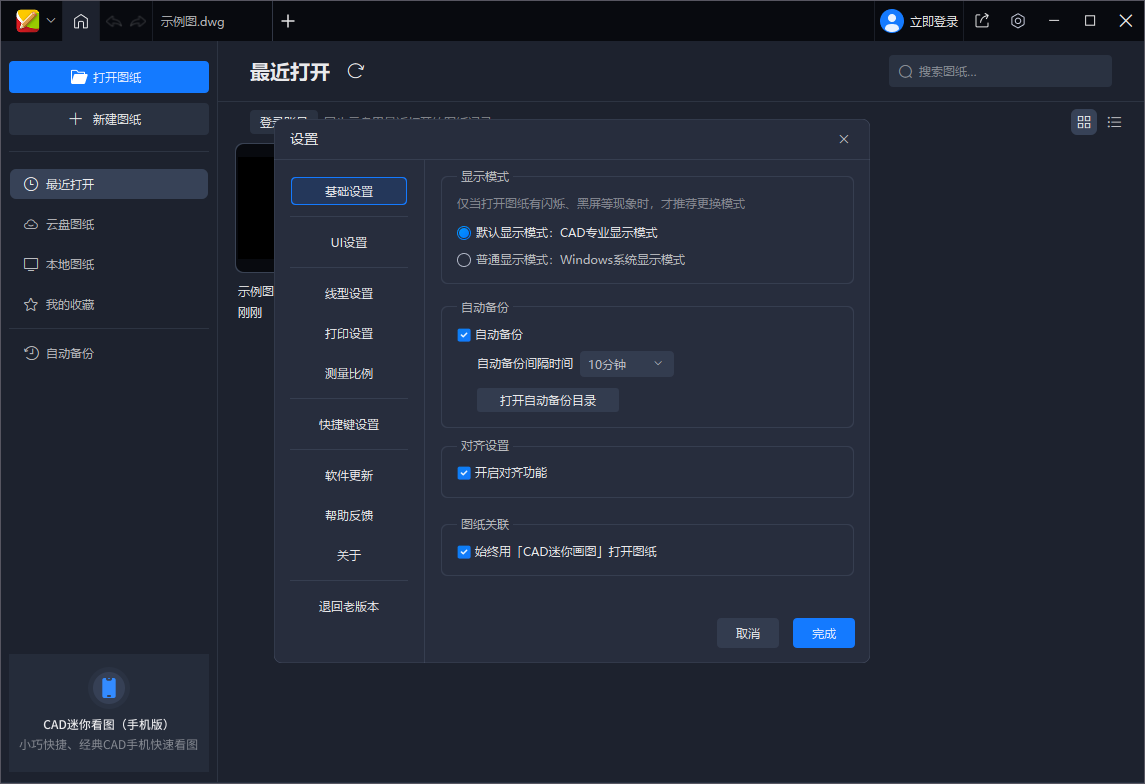Image resolution: width=1145 pixels, height=784 pixels.
Task: Uncheck the 自动备份 checkbox
Action: click(463, 335)
